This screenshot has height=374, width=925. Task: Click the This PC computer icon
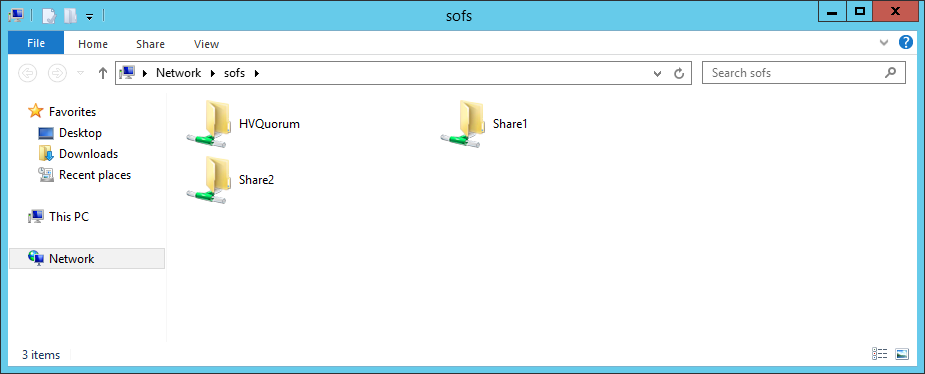click(x=36, y=216)
